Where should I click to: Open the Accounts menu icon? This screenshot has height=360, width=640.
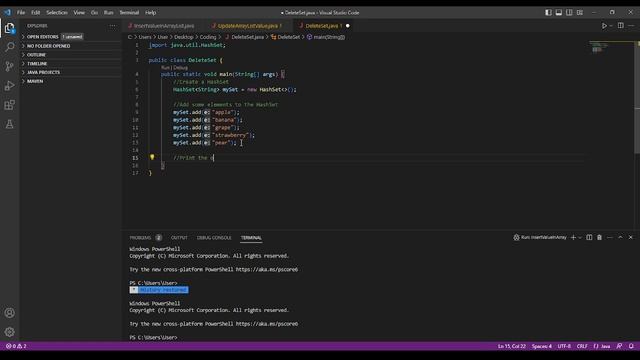(x=9, y=313)
